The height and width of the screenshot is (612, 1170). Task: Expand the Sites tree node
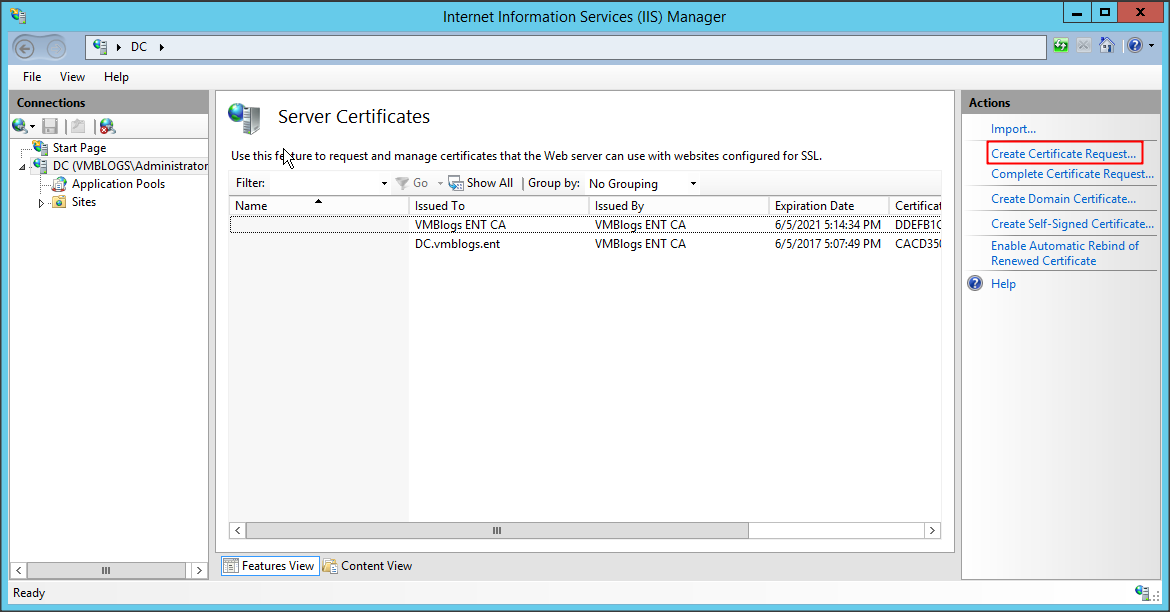(x=42, y=202)
